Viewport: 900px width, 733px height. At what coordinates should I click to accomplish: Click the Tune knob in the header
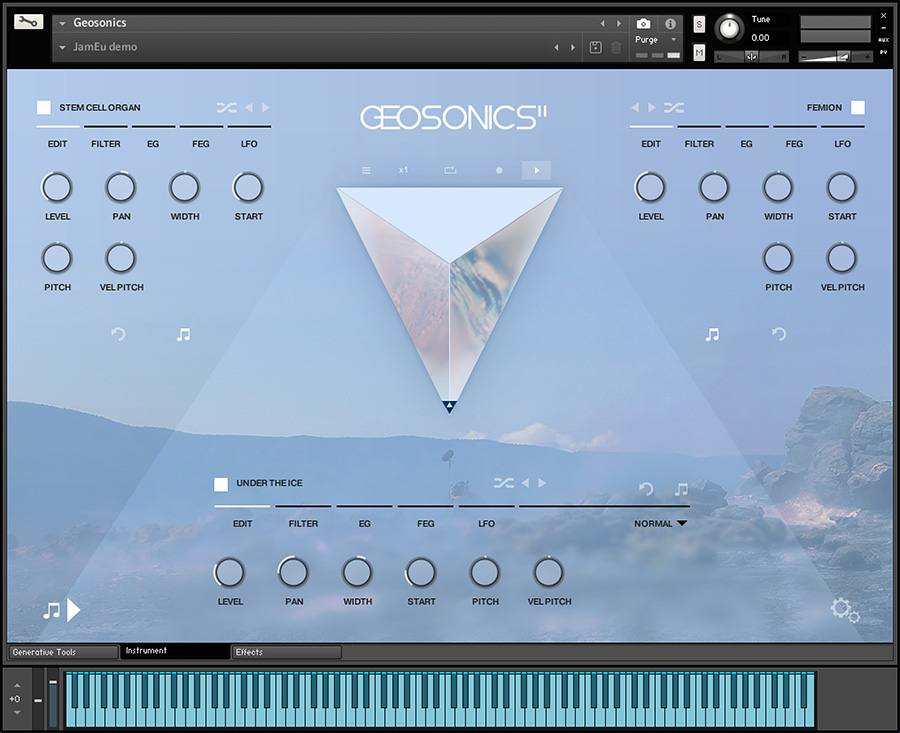pos(731,27)
